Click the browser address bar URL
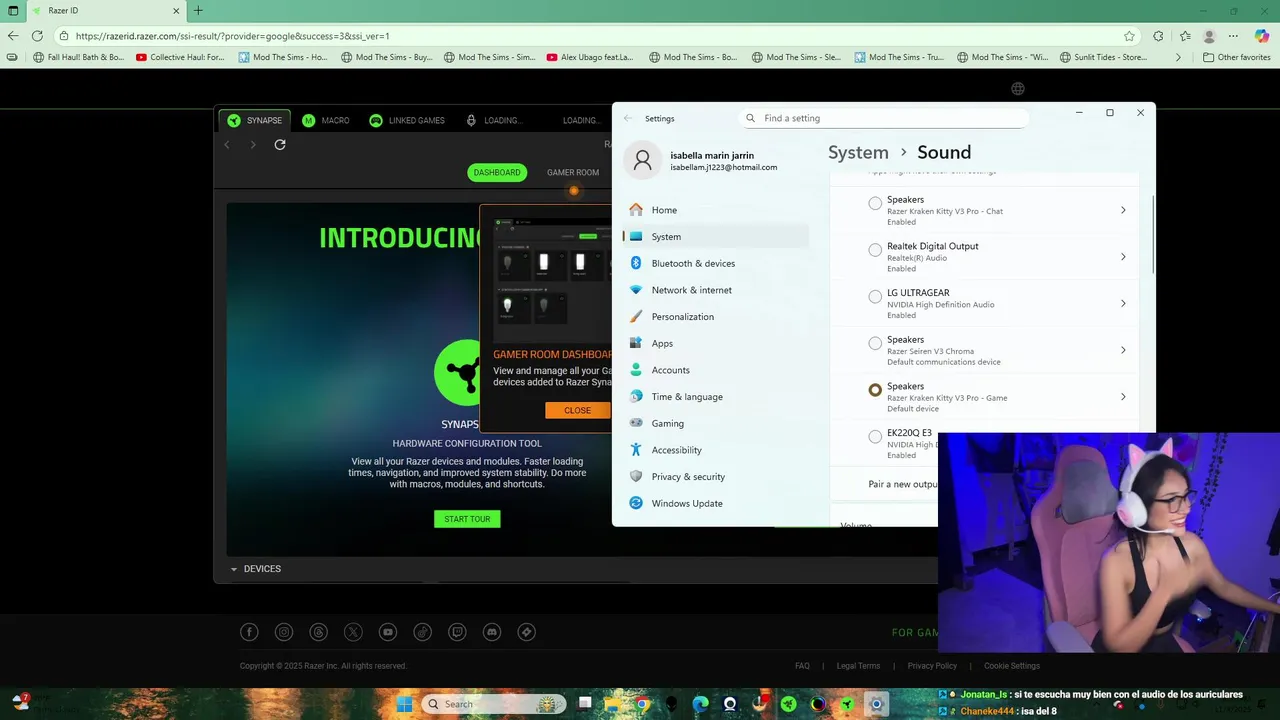 (232, 36)
